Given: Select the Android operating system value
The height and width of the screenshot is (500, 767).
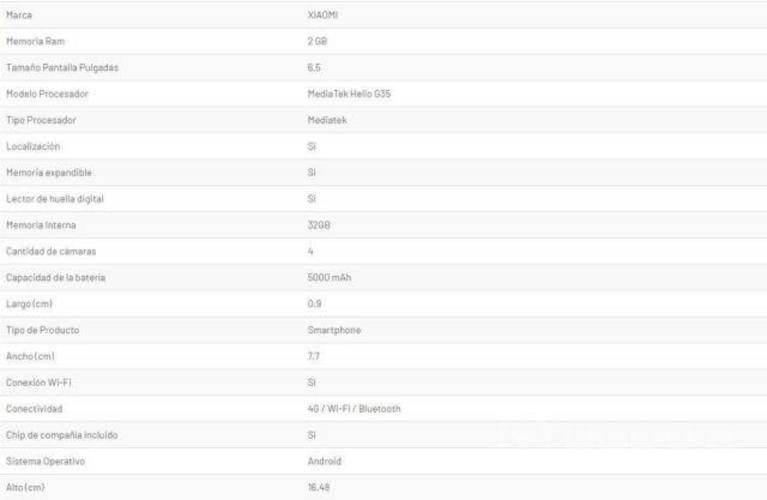Looking at the screenshot, I should [x=325, y=460].
